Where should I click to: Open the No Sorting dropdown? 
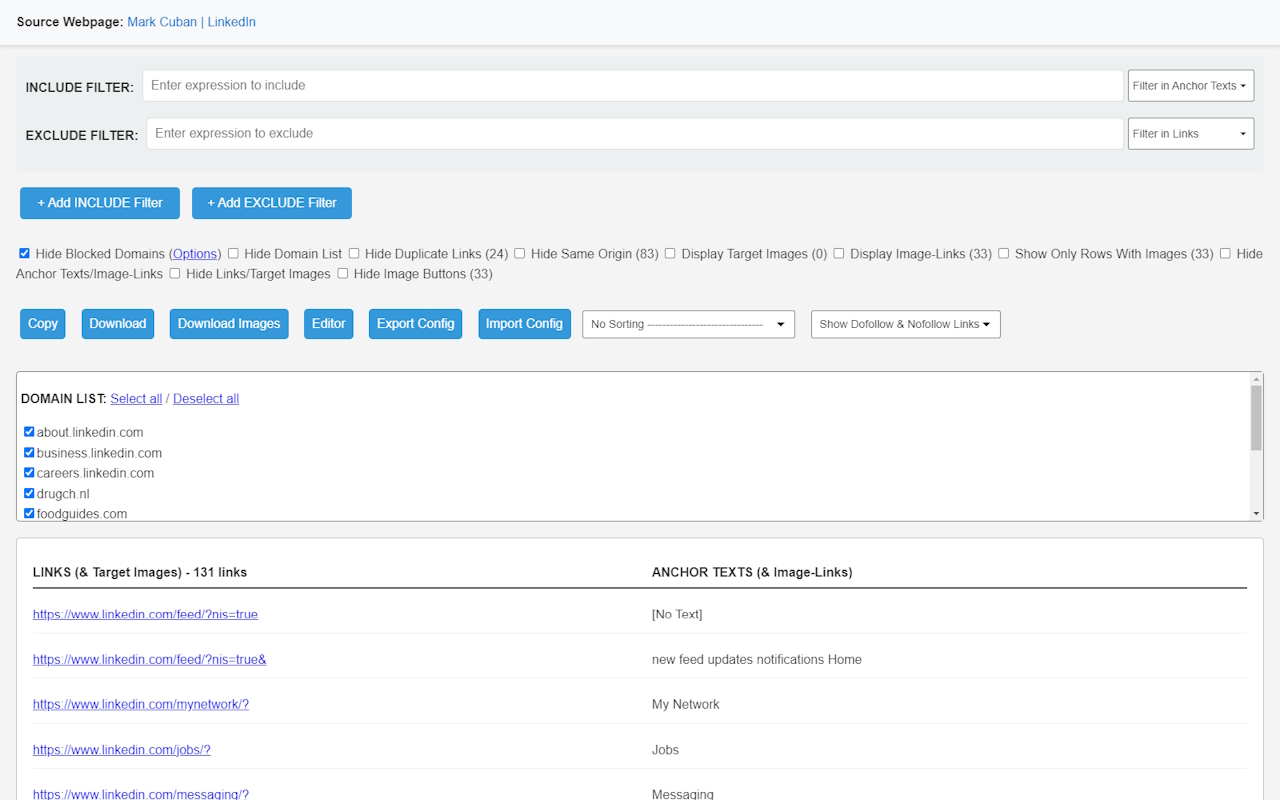pos(689,324)
